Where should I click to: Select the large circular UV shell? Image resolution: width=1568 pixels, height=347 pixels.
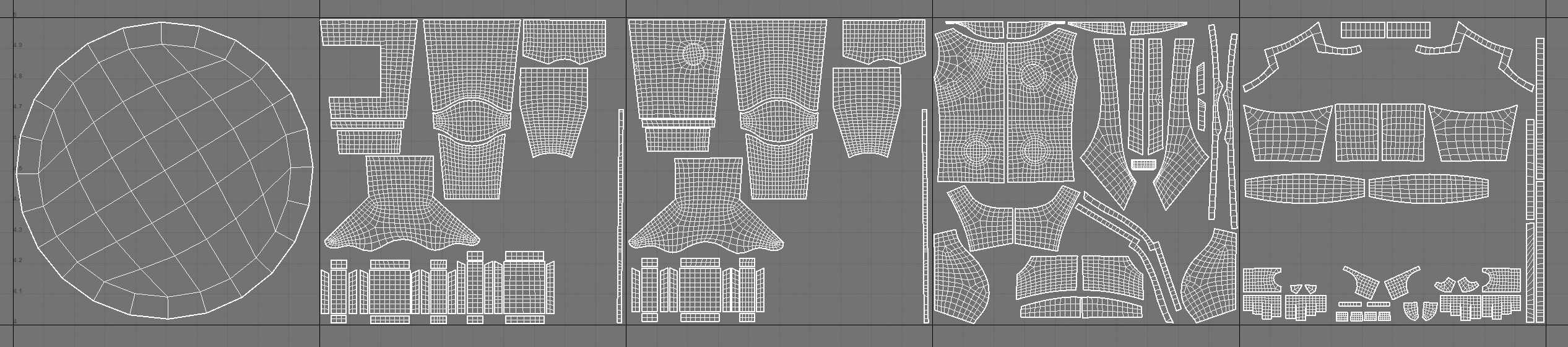click(165, 170)
